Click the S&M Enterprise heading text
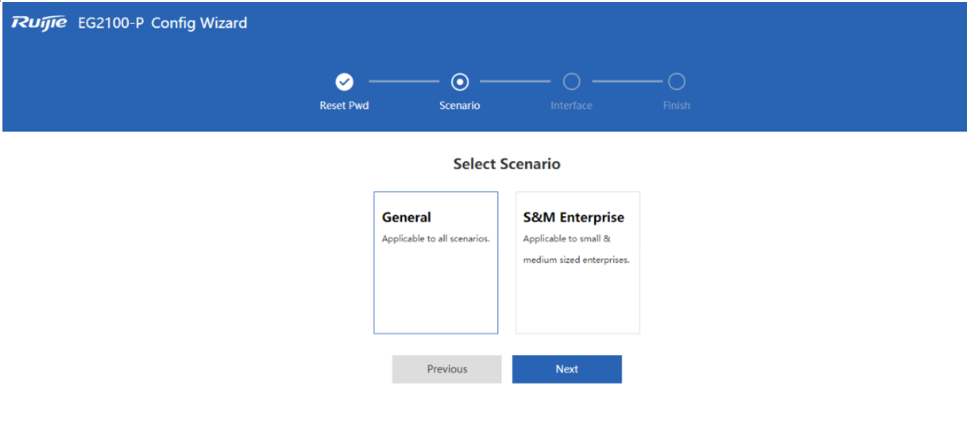Image resolution: width=967 pixels, height=447 pixels. coord(574,218)
